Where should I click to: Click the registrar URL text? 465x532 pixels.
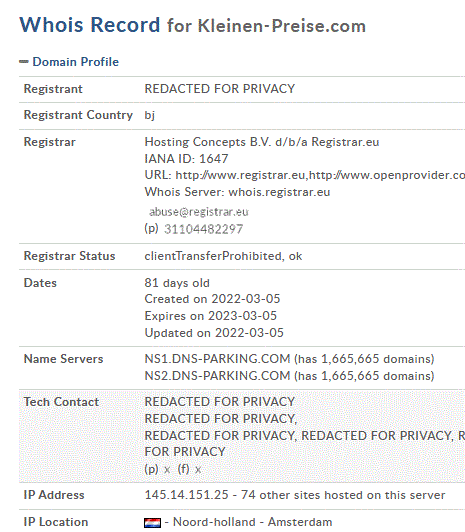320,175
